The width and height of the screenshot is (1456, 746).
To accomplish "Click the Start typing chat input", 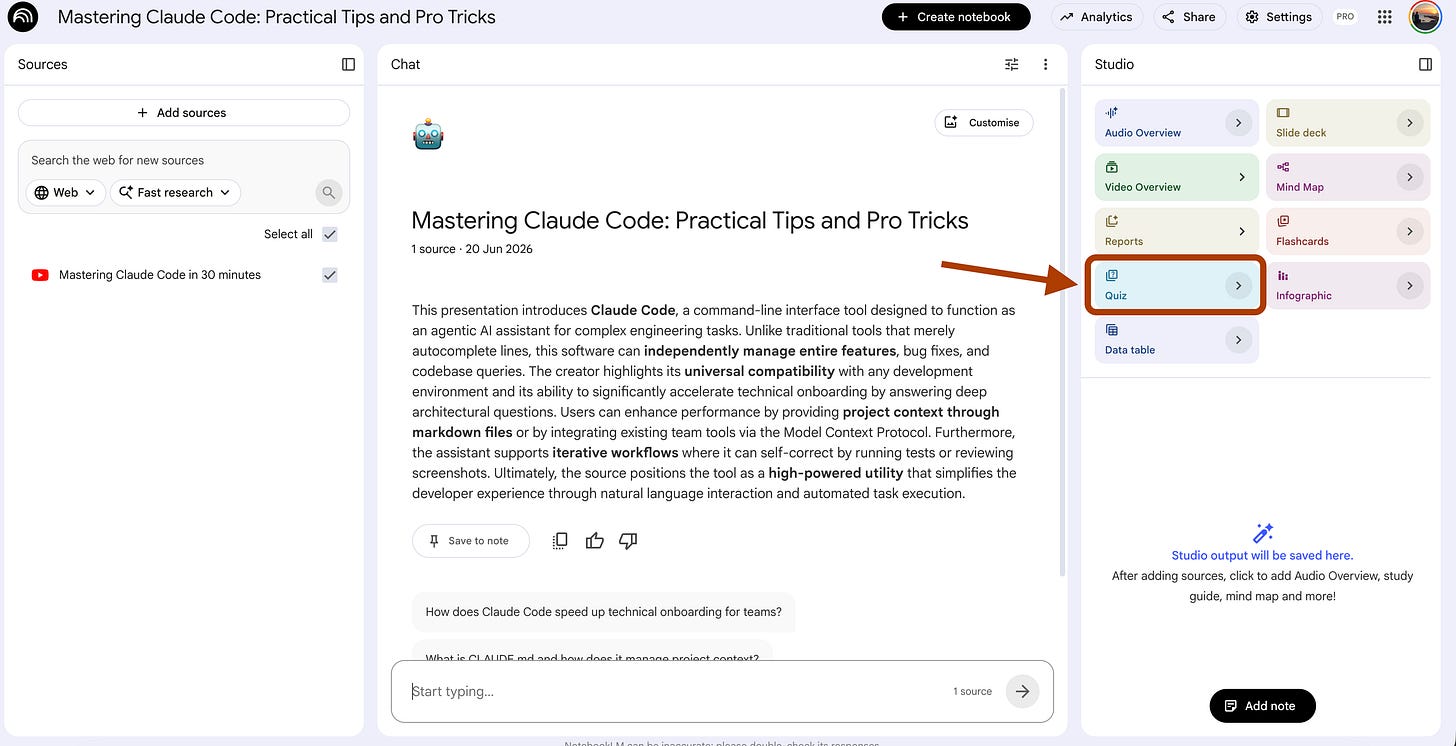I will (x=680, y=691).
